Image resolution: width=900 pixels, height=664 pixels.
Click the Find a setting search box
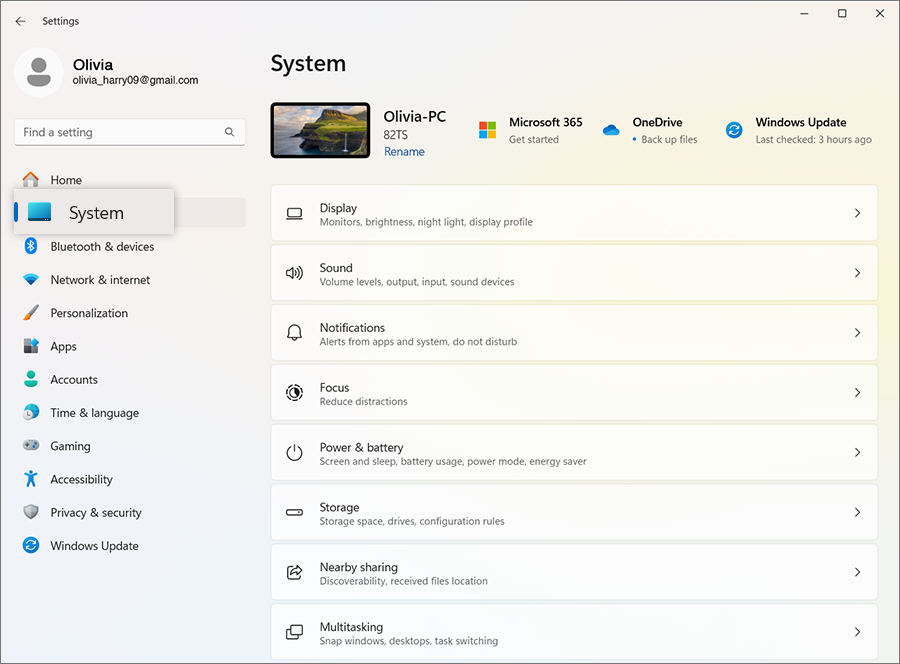(x=120, y=132)
